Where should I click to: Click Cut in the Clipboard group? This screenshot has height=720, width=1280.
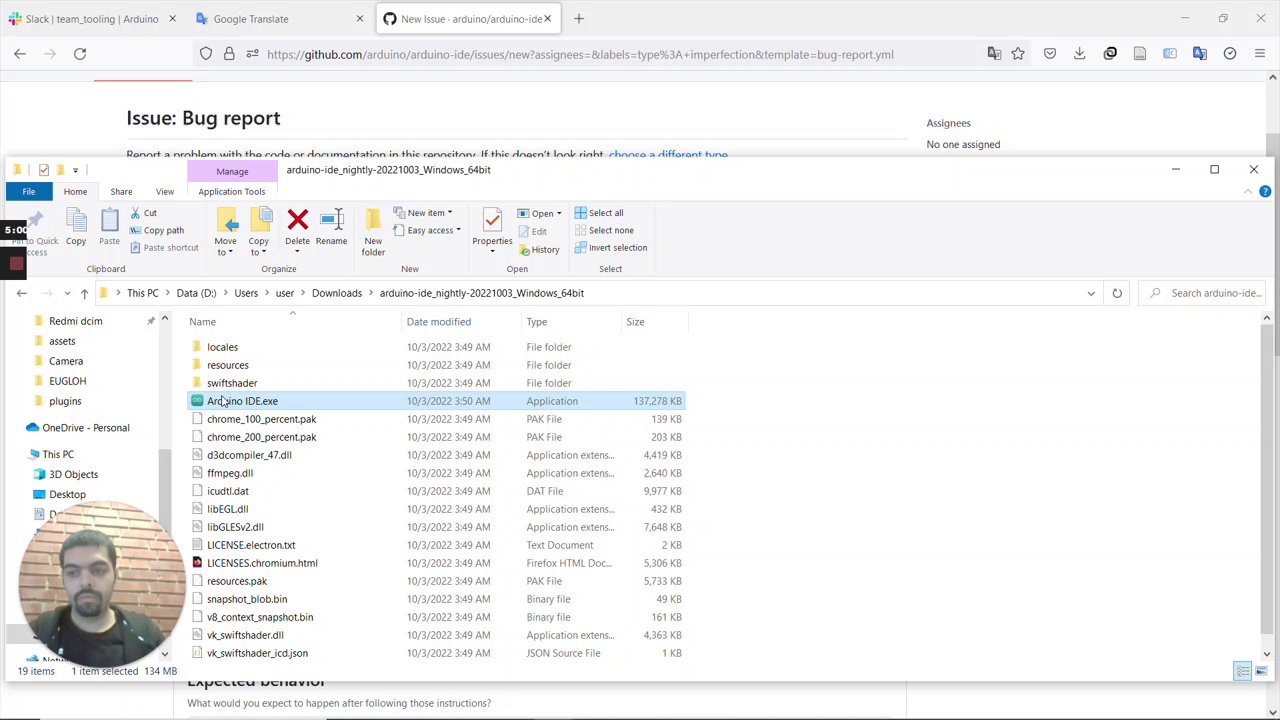142,213
